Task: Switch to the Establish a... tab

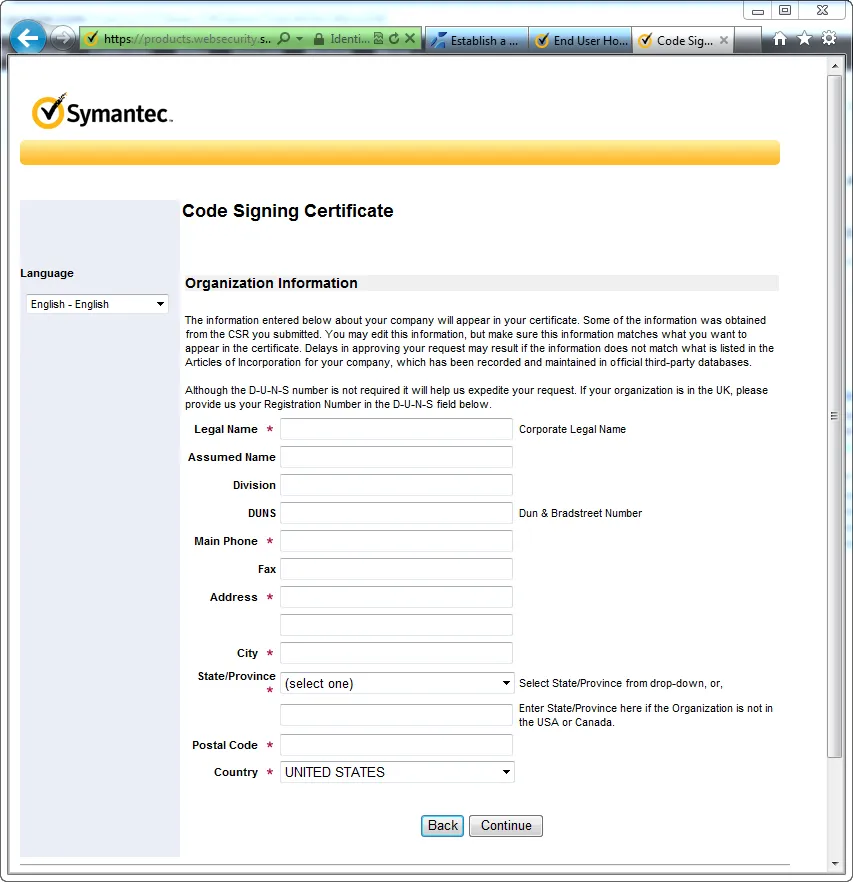Action: [x=477, y=40]
